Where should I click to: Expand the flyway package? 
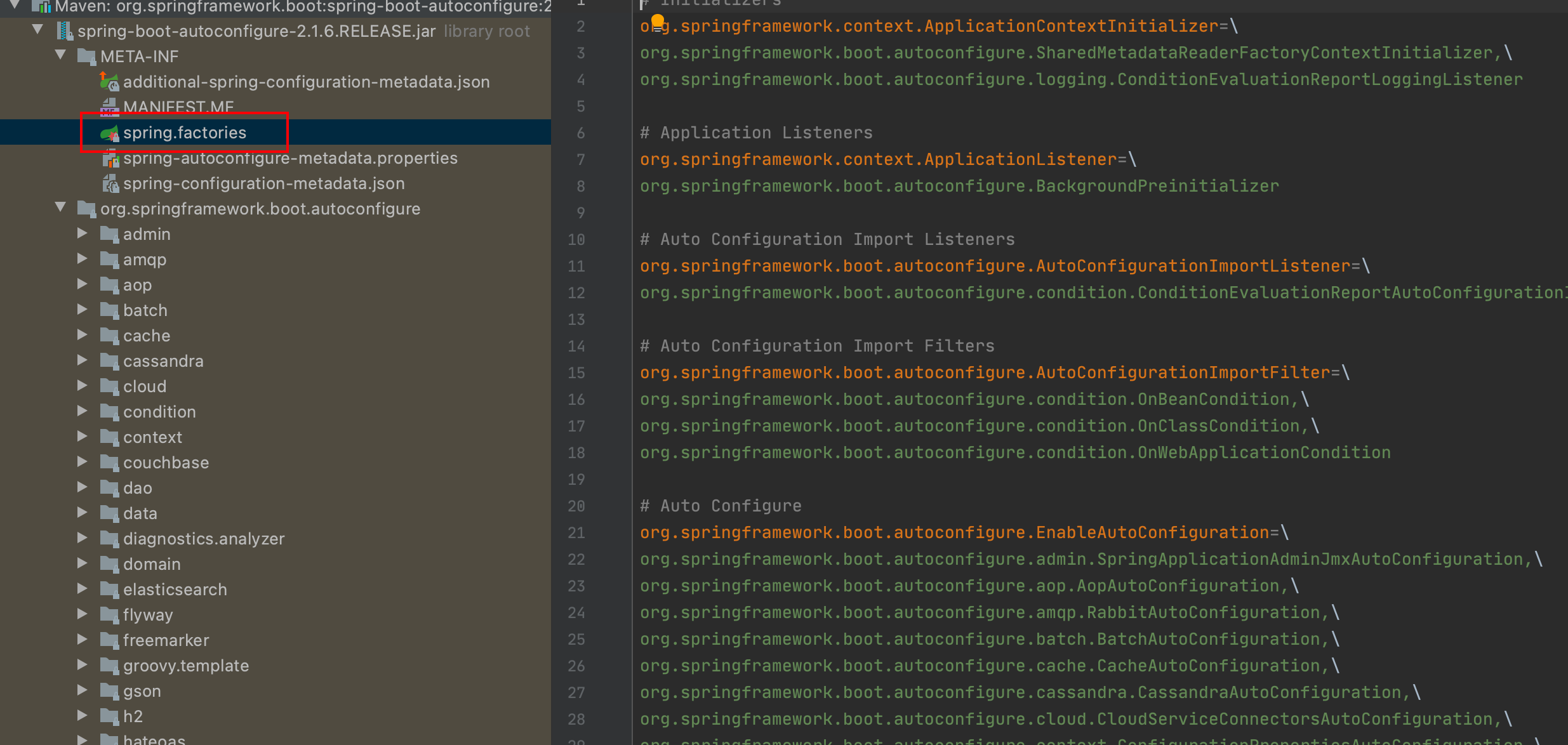(82, 614)
